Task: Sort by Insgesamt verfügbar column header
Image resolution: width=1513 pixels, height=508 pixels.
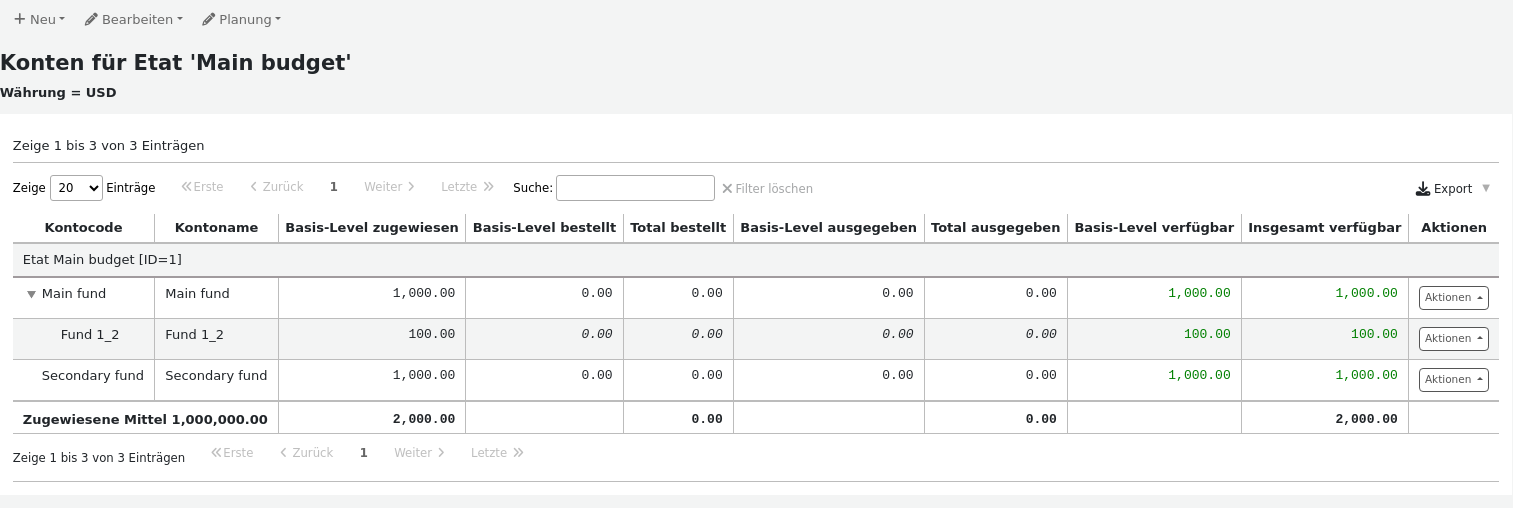Action: [1324, 228]
